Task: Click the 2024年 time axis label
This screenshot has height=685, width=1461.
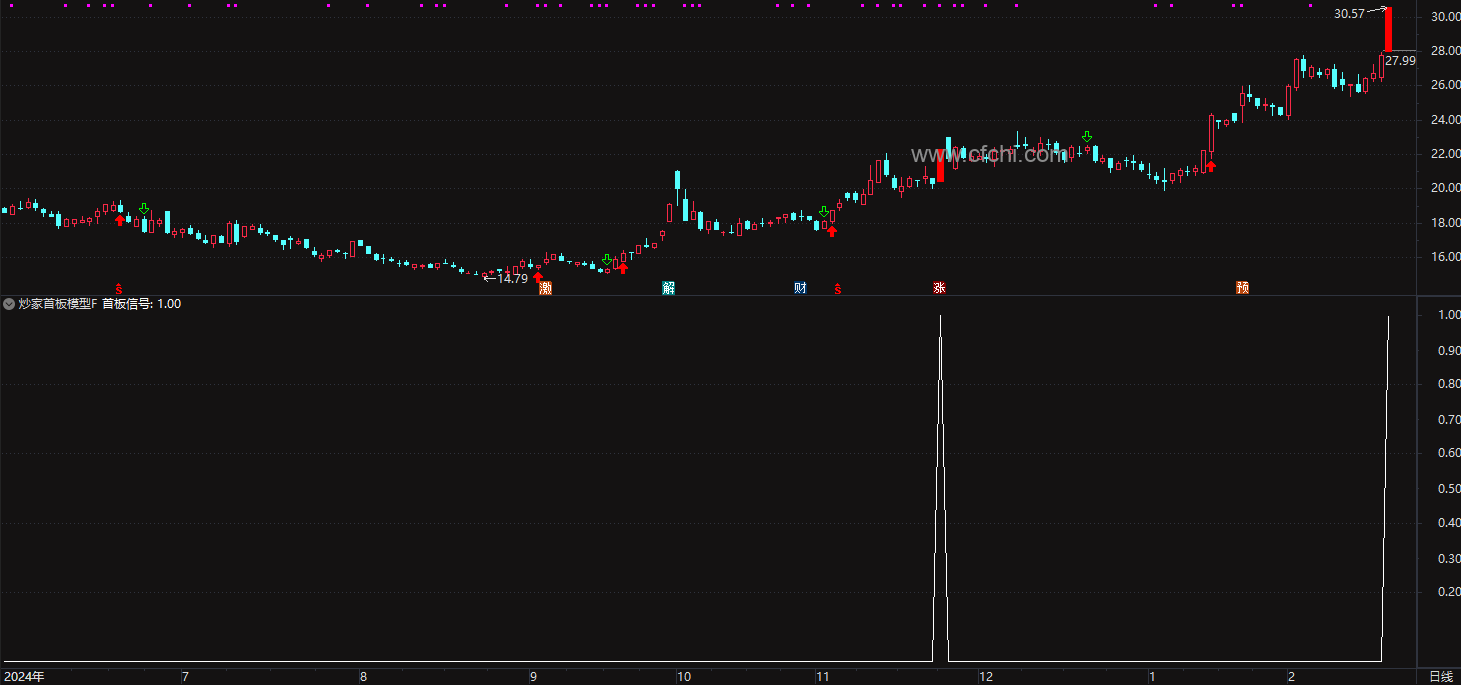Action: pyautogui.click(x=24, y=677)
